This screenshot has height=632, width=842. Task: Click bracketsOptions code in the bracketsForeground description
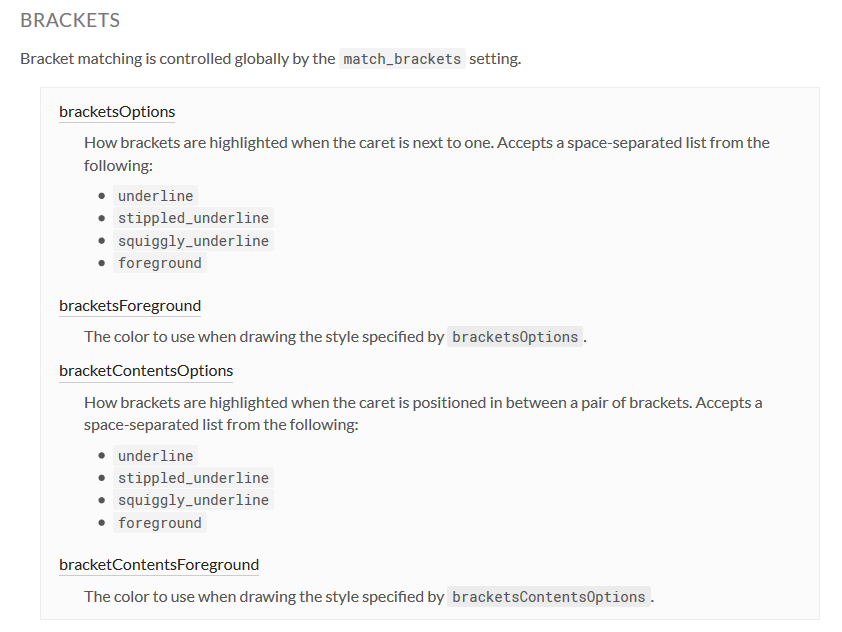515,337
